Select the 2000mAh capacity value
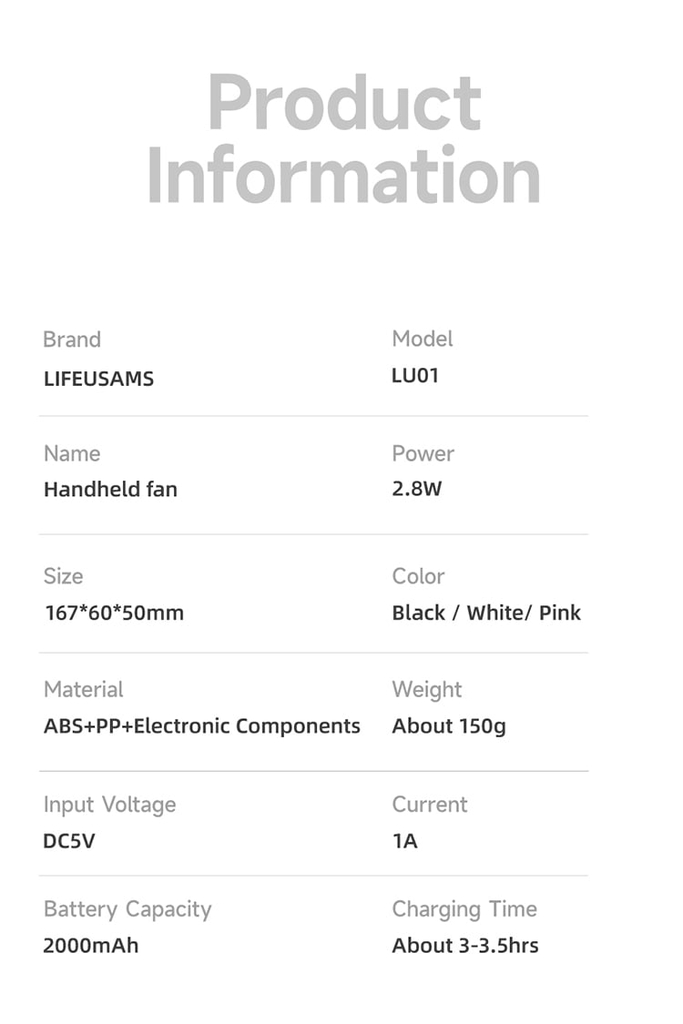The image size is (683, 1024). coord(90,945)
